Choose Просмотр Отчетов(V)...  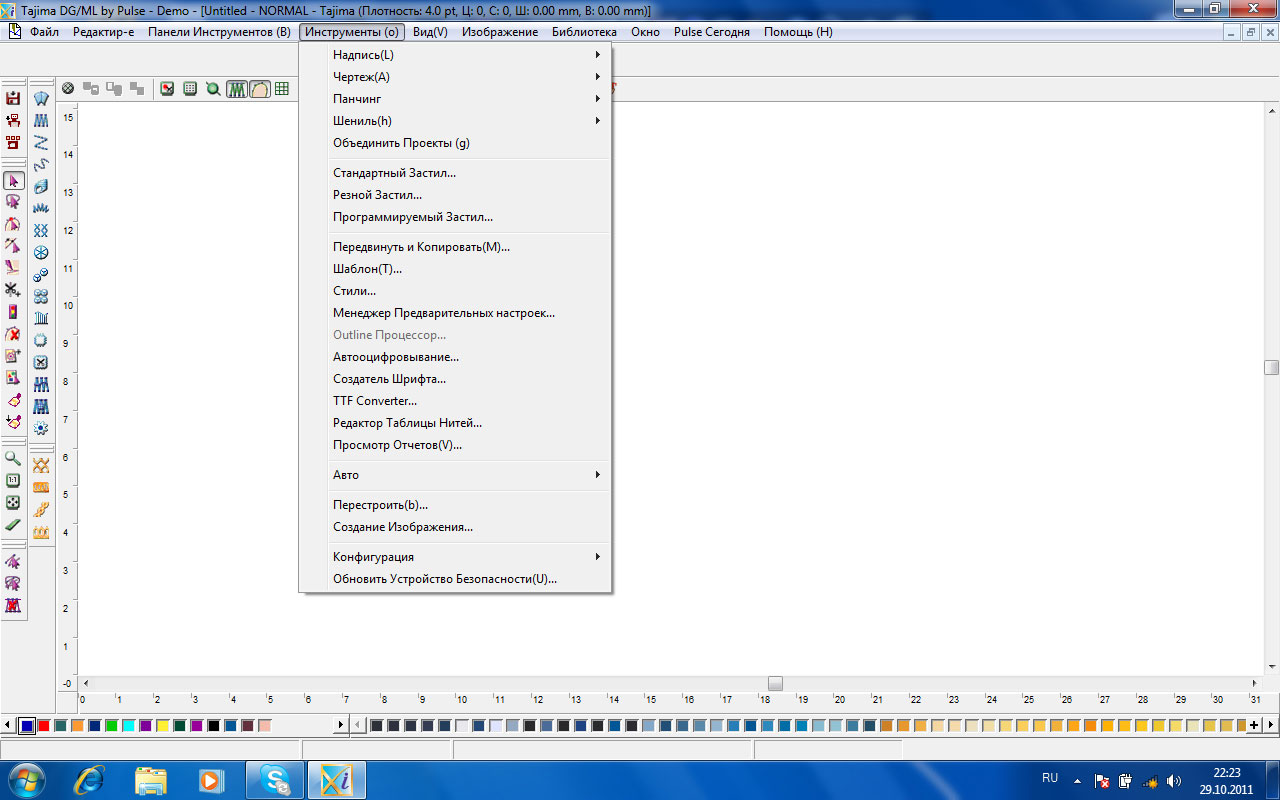[x=455, y=445]
